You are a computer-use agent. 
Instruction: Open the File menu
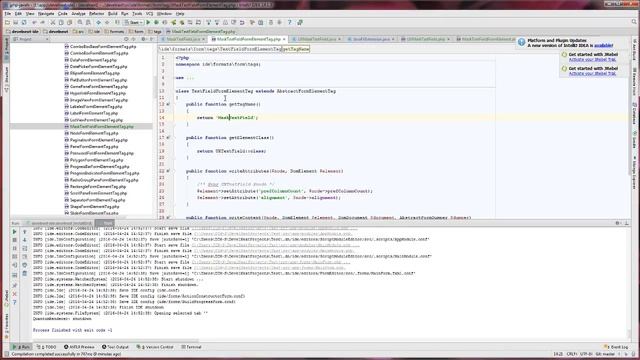[x=8, y=13]
